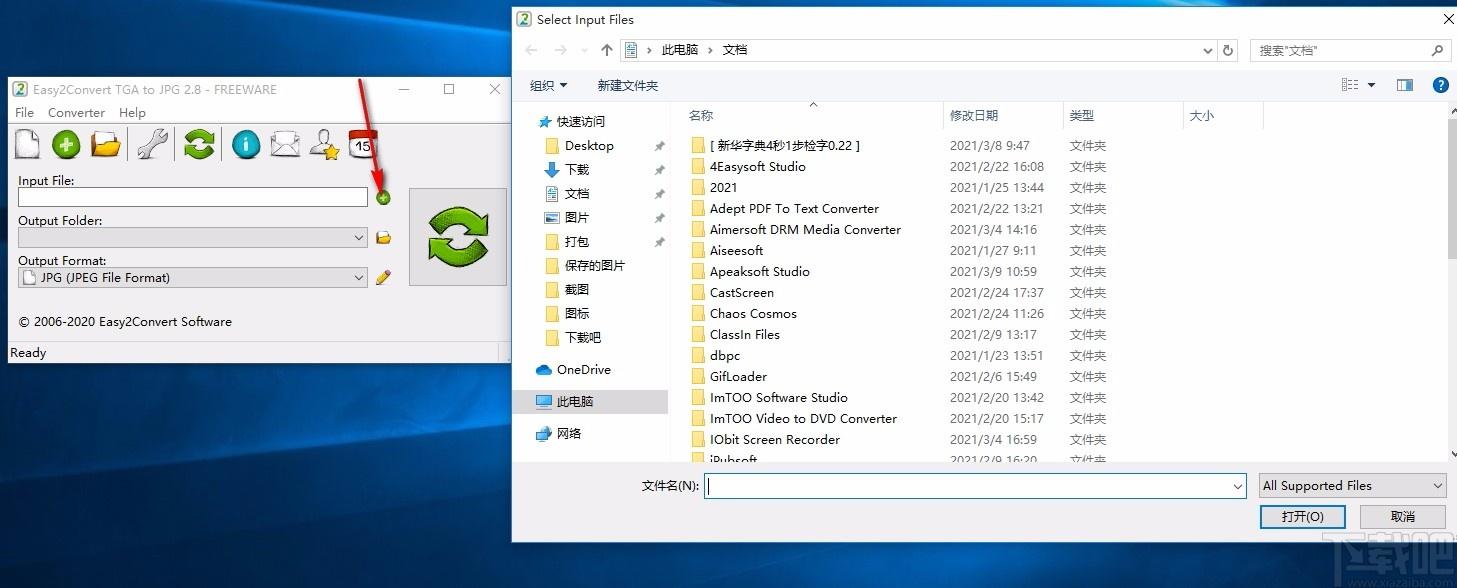Open the wrench Settings toolbar icon
The width and height of the screenshot is (1457, 588).
click(152, 145)
